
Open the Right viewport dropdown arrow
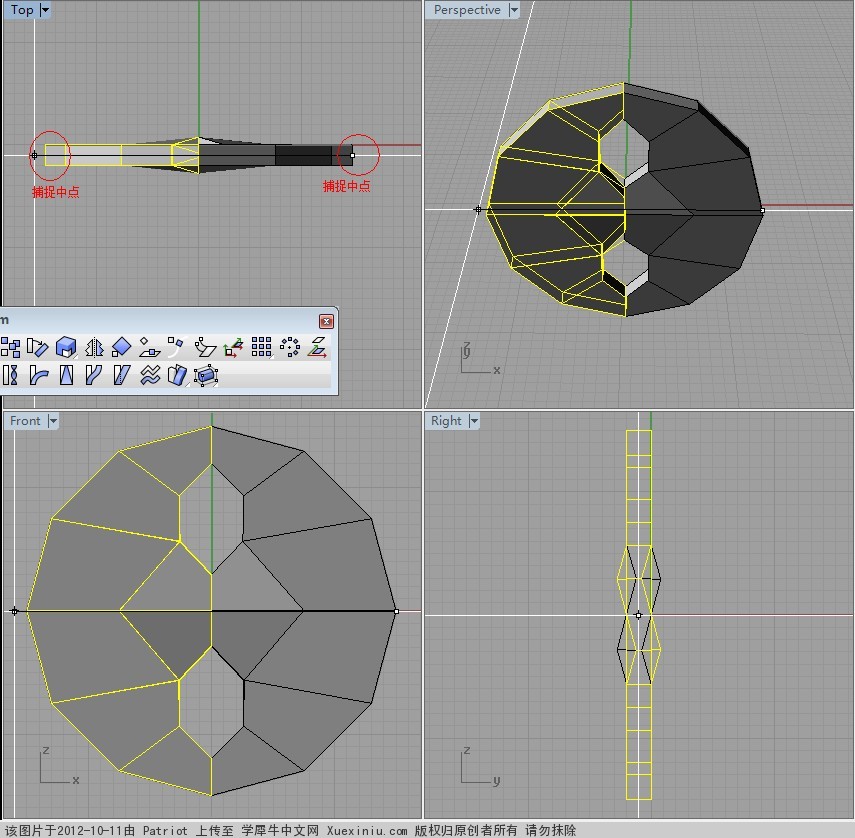click(x=474, y=421)
